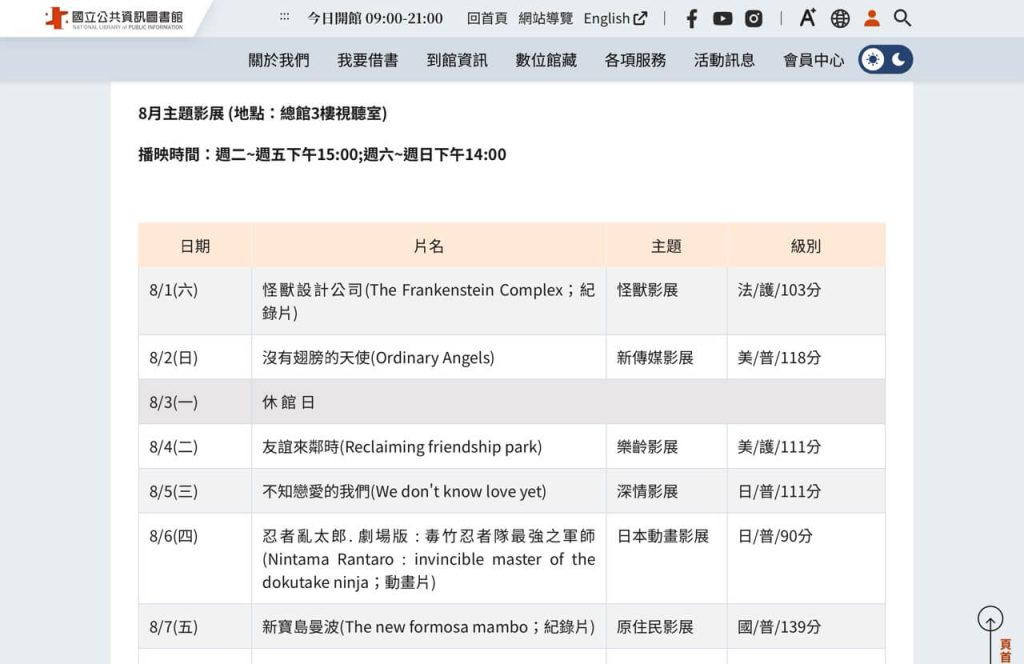Select the 美/普/118分 rating cell
The width and height of the screenshot is (1024, 664).
[806, 357]
